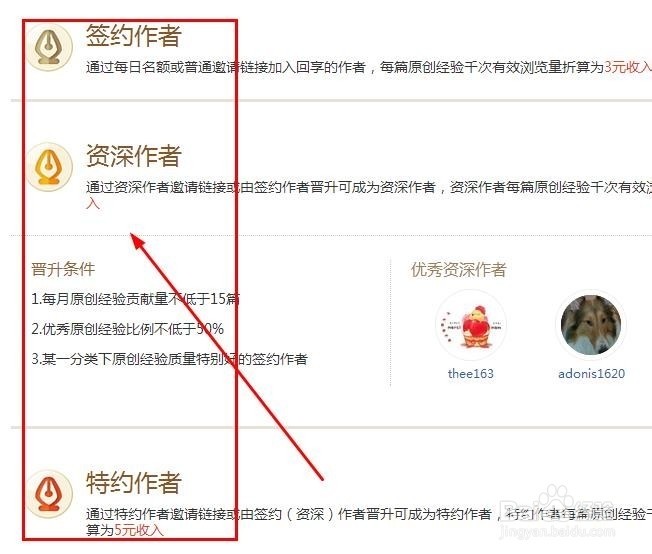Viewport: 652px width, 554px height.
Task: Click condition 3 about 签约作者 quality
Action: [x=170, y=359]
